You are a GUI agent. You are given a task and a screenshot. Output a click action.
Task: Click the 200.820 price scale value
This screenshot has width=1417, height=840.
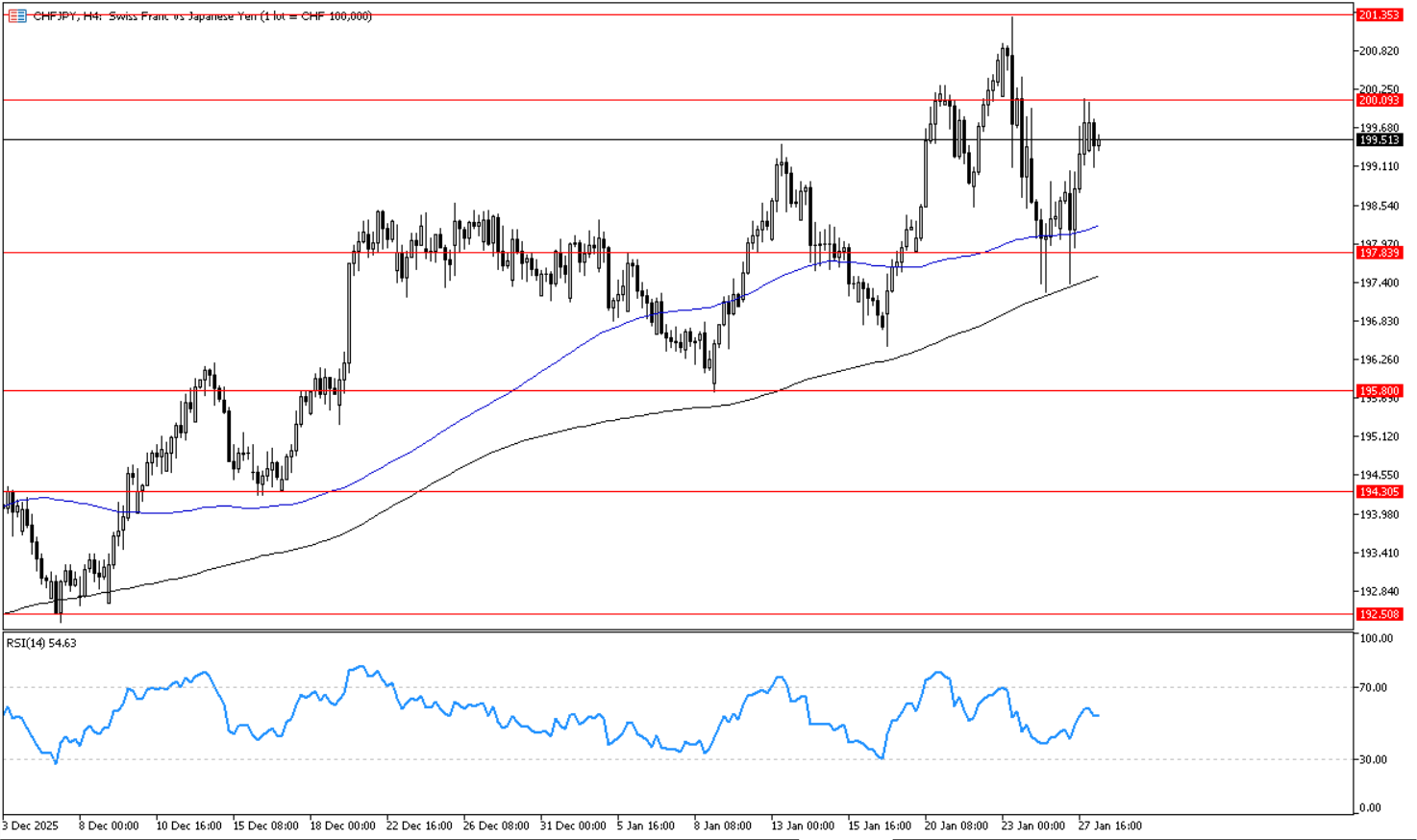pos(1379,51)
